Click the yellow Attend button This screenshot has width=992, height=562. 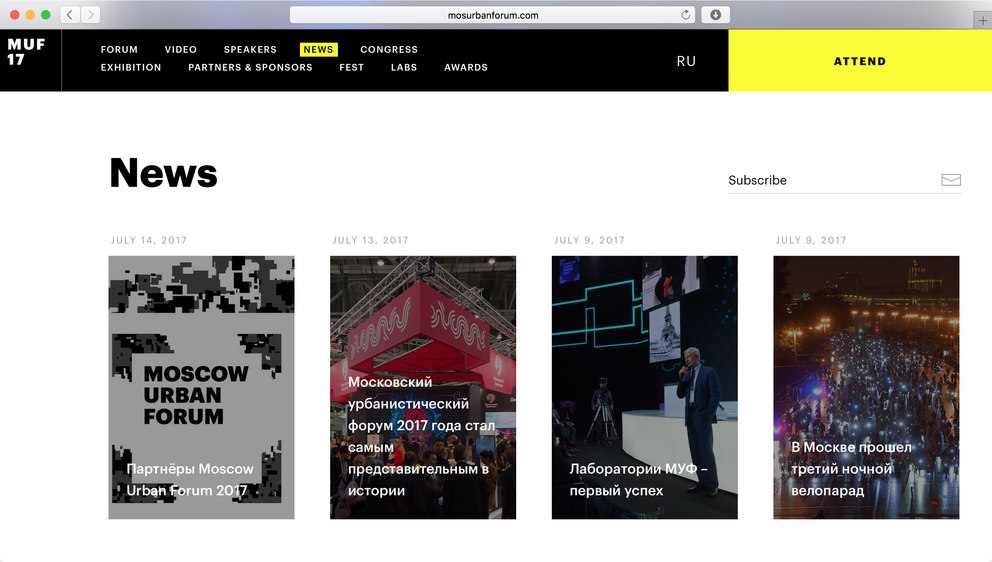pyautogui.click(x=860, y=61)
